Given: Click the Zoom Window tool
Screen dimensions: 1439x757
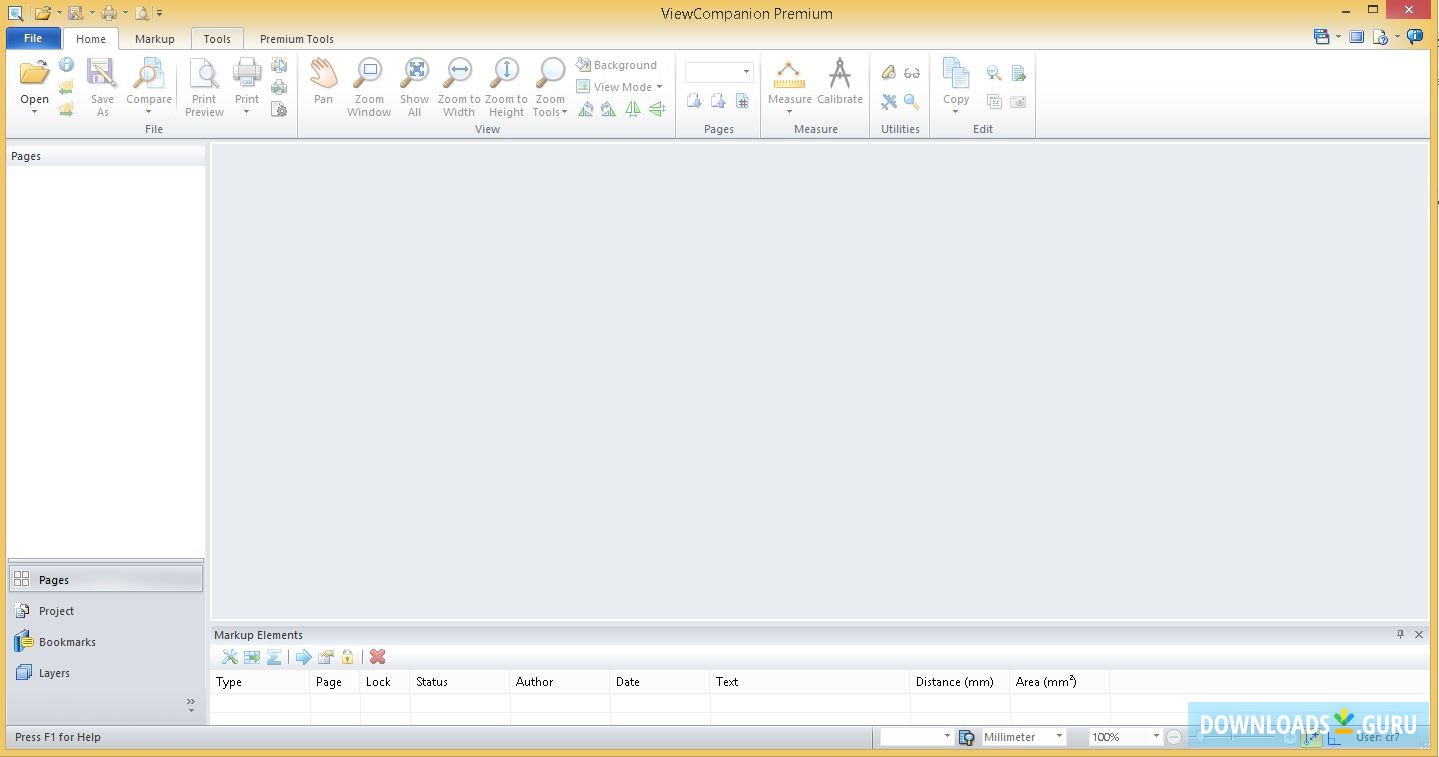Looking at the screenshot, I should (x=369, y=74).
